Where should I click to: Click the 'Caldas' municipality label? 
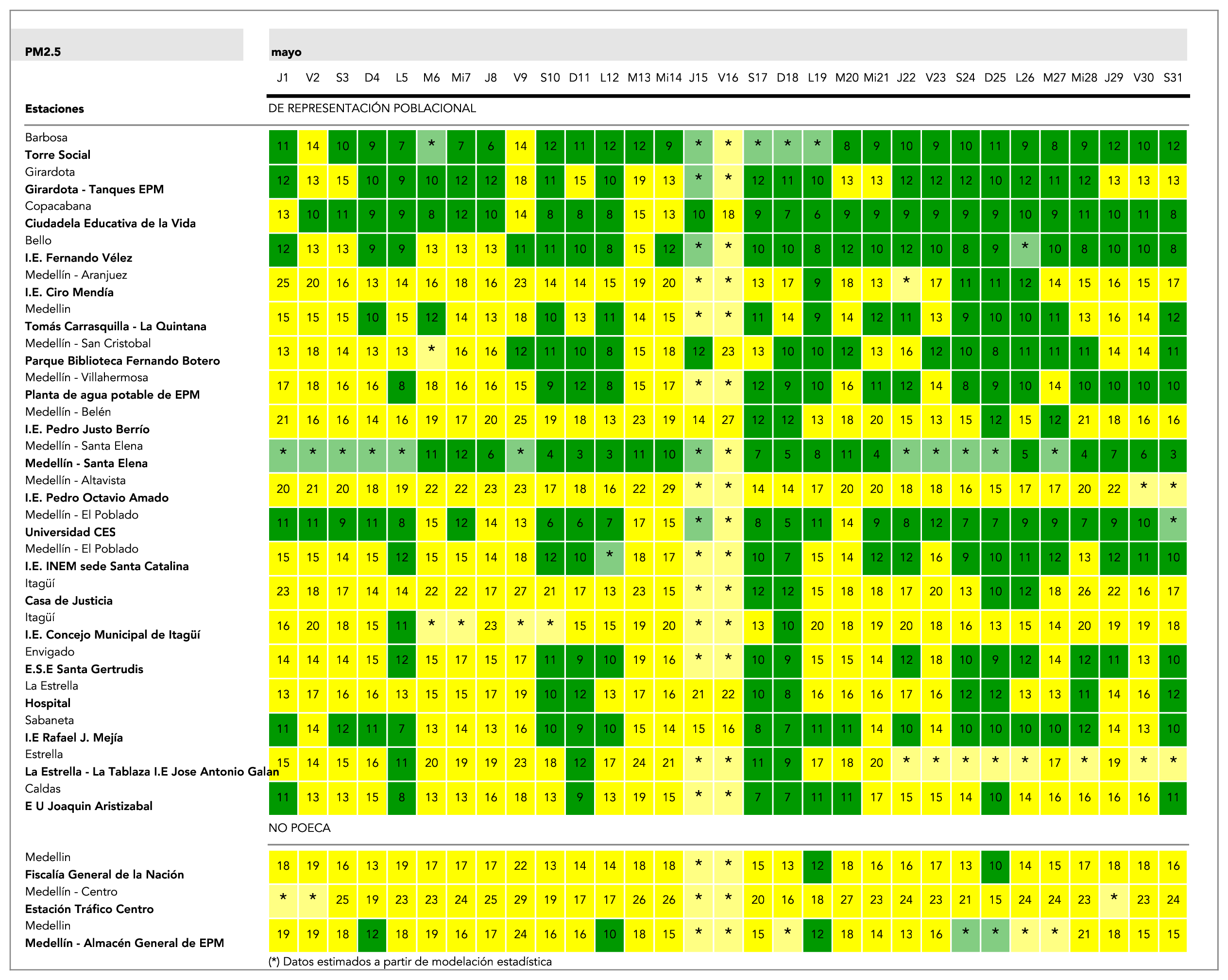click(x=43, y=789)
